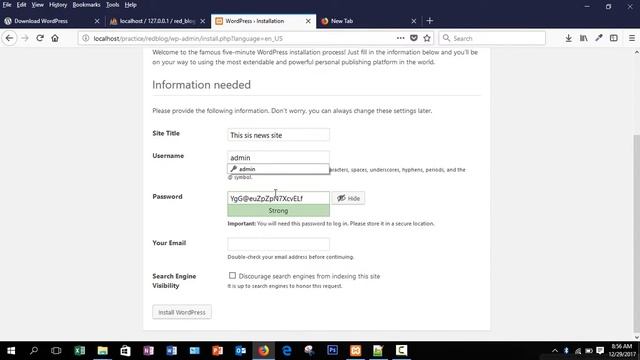The image size is (640, 360).
Task: Launch Photoshop from the taskbar
Action: (x=333, y=351)
